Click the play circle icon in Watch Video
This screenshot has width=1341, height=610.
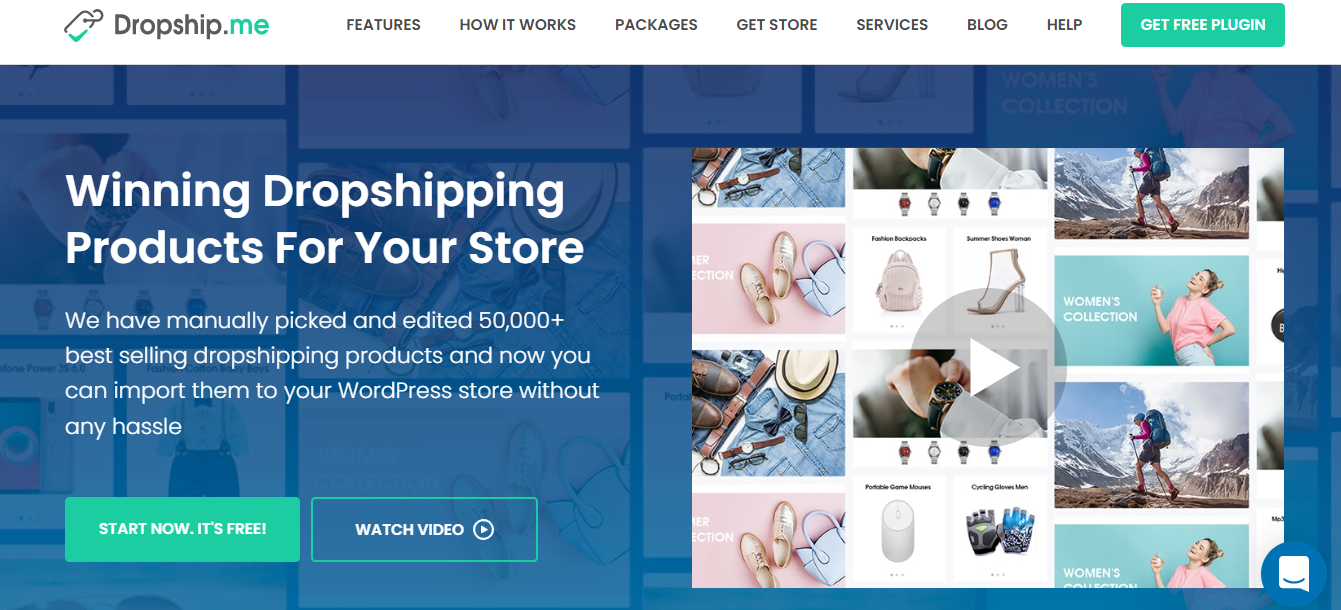click(x=484, y=529)
